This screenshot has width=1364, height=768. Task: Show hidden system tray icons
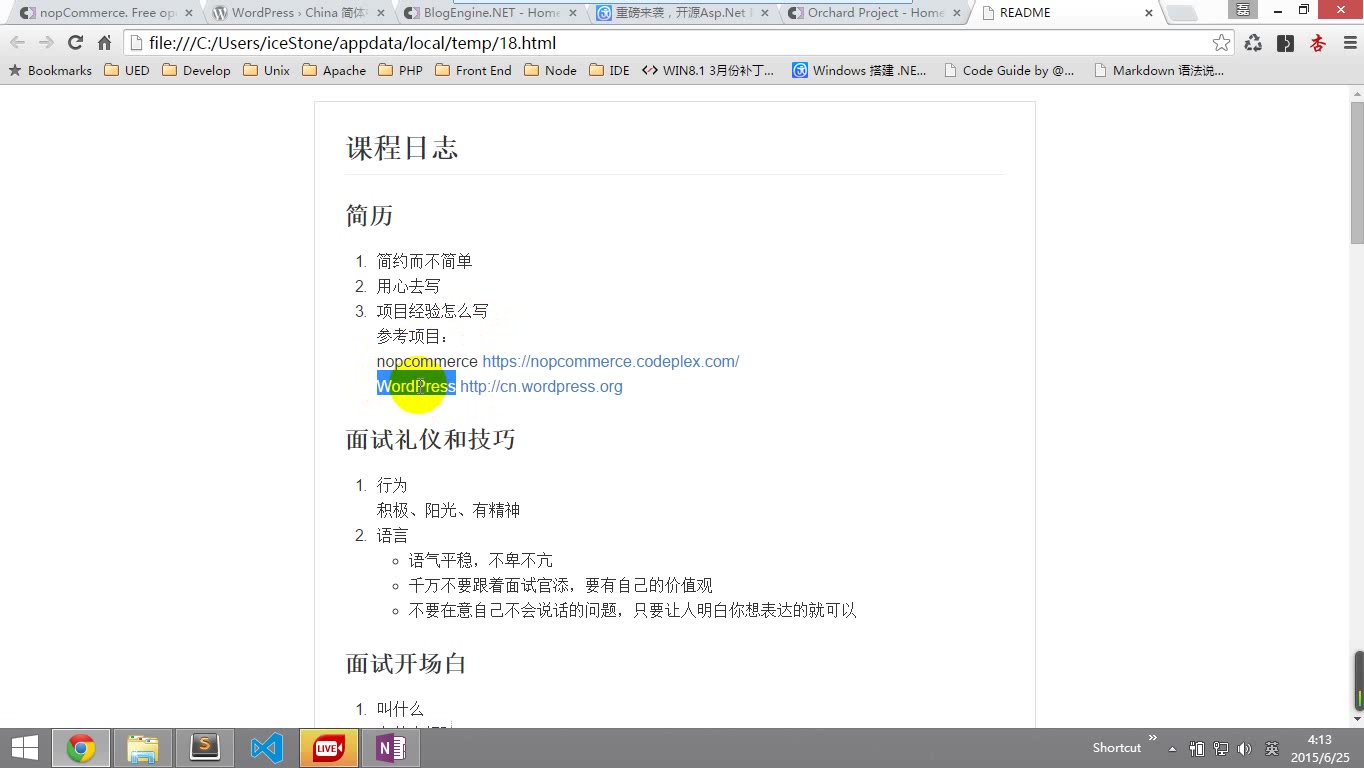[1173, 748]
